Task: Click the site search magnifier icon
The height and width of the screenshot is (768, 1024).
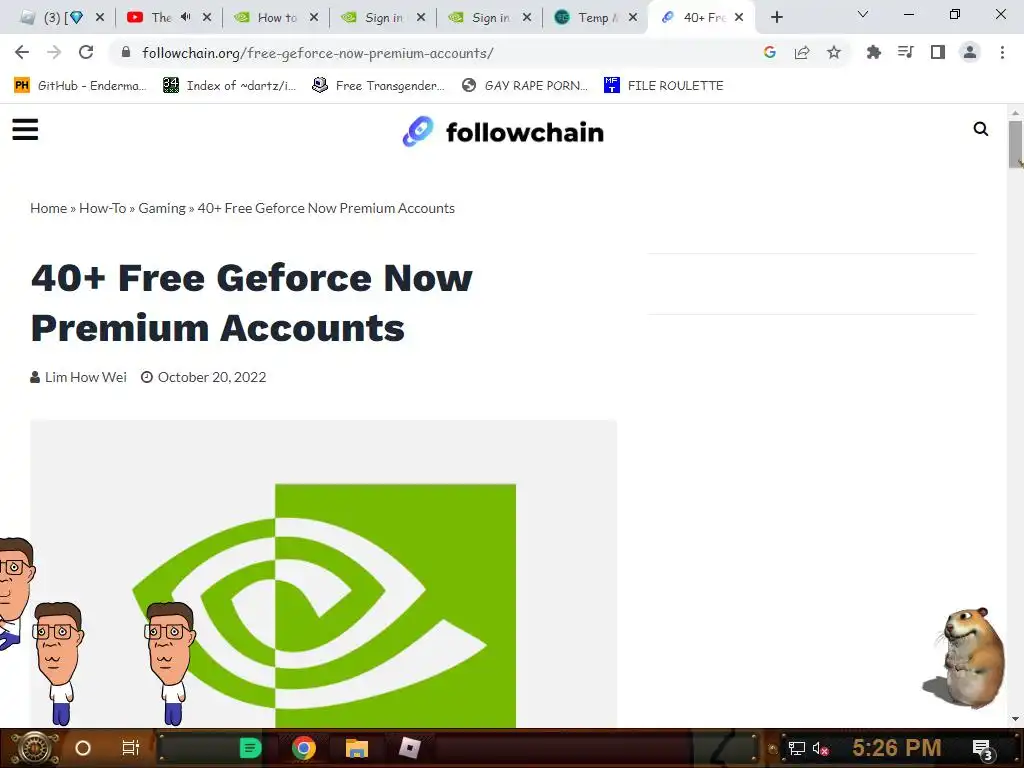Action: pyautogui.click(x=980, y=129)
